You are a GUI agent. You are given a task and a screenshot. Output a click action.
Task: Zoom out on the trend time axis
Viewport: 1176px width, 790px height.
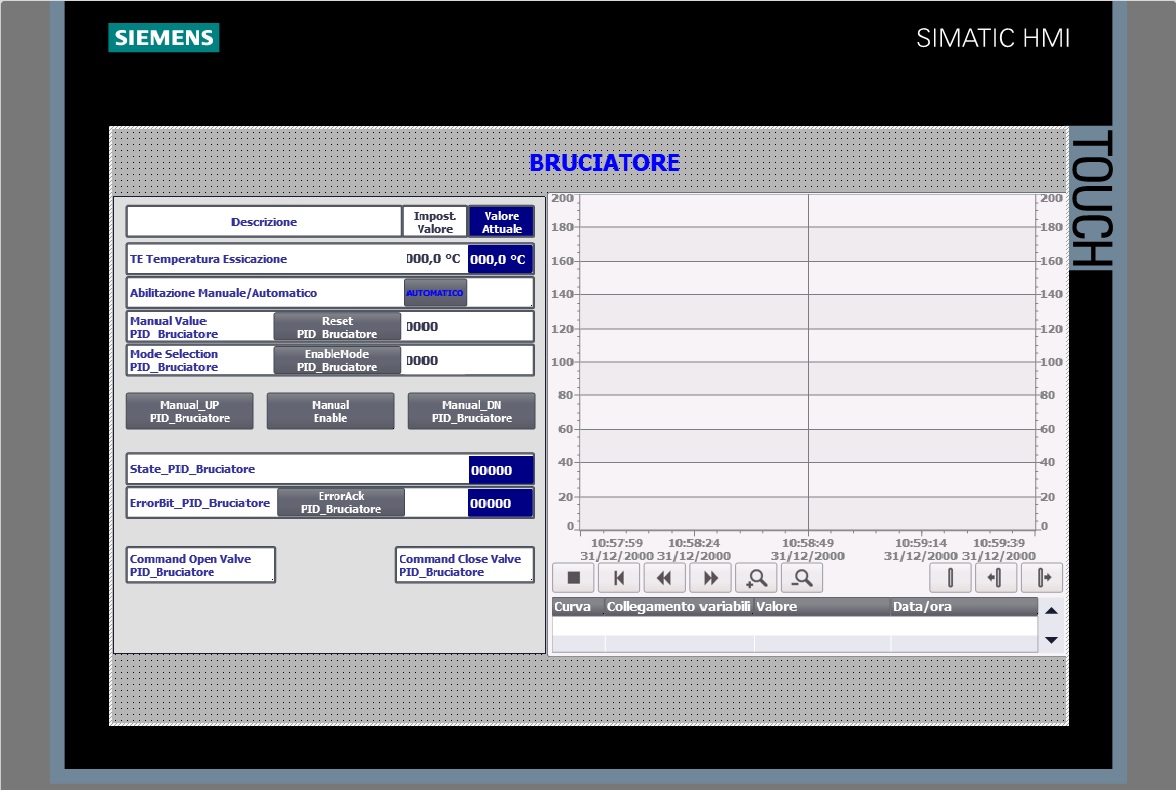click(x=802, y=578)
